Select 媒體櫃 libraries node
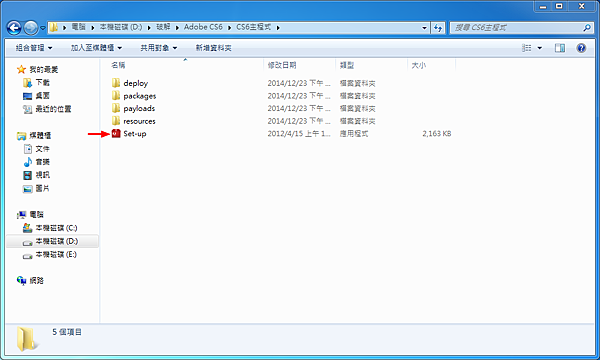The height and width of the screenshot is (360, 600). 40,135
